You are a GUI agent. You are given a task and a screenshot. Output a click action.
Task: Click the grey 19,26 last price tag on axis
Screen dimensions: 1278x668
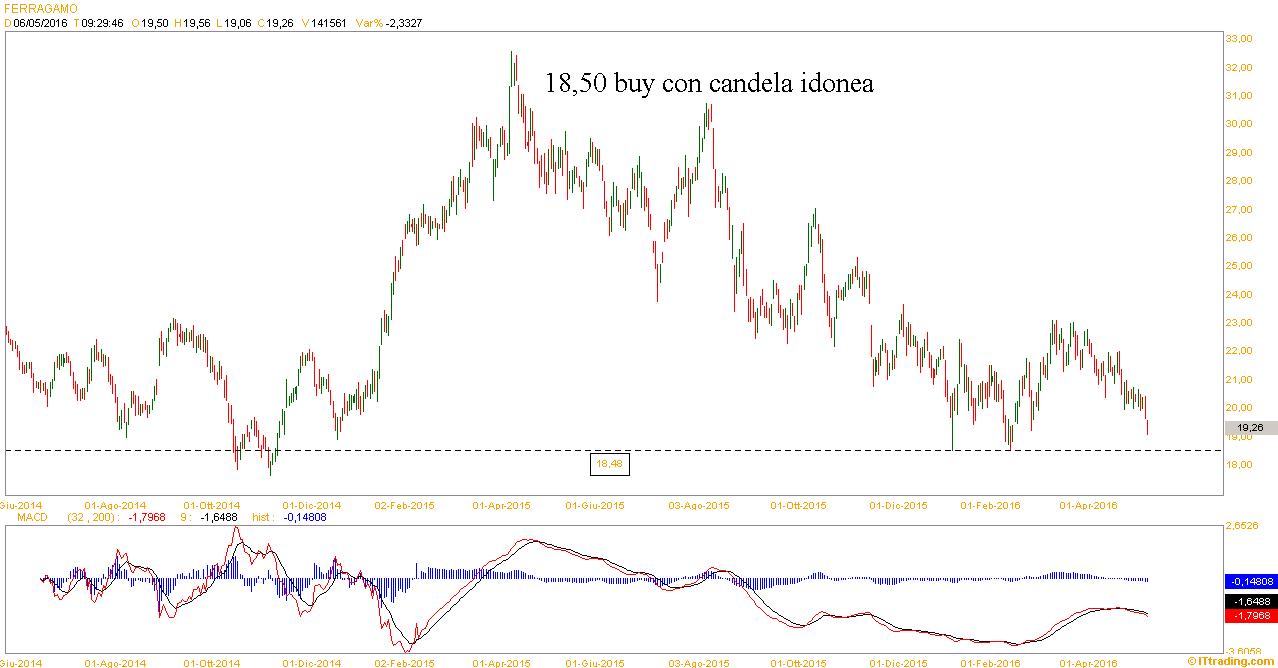[1250, 427]
